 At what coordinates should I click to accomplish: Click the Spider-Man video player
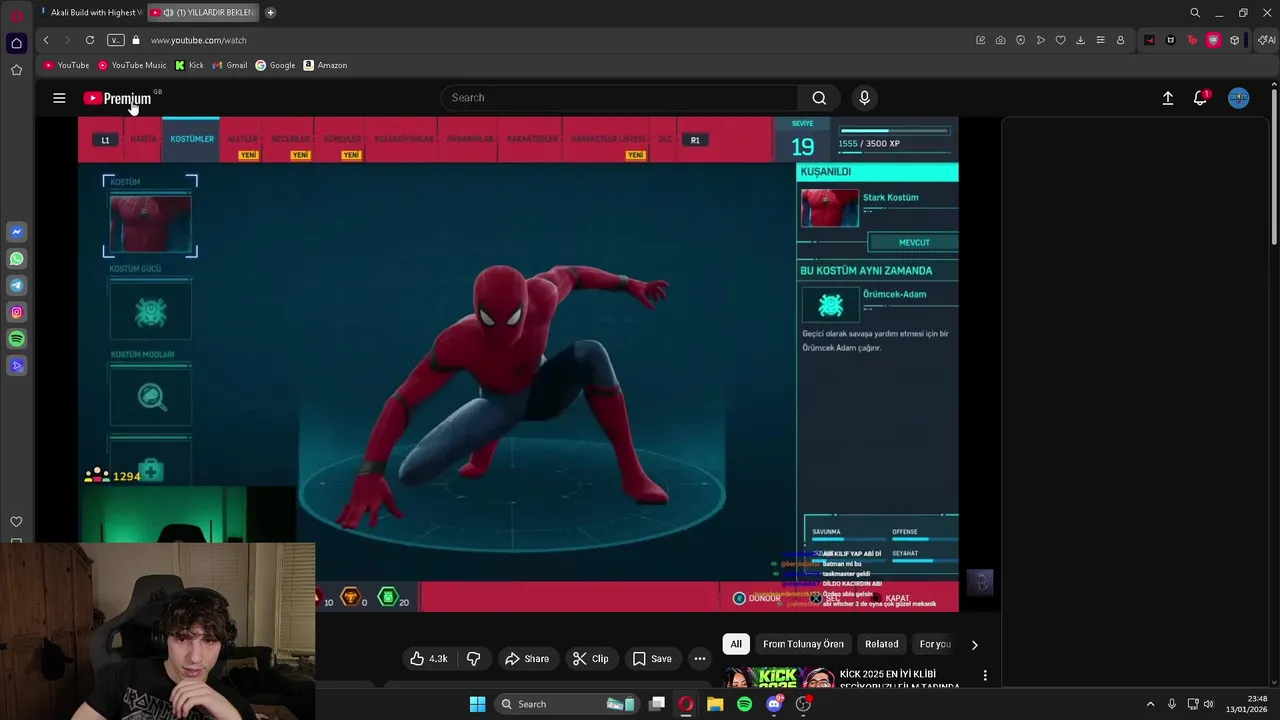point(518,364)
